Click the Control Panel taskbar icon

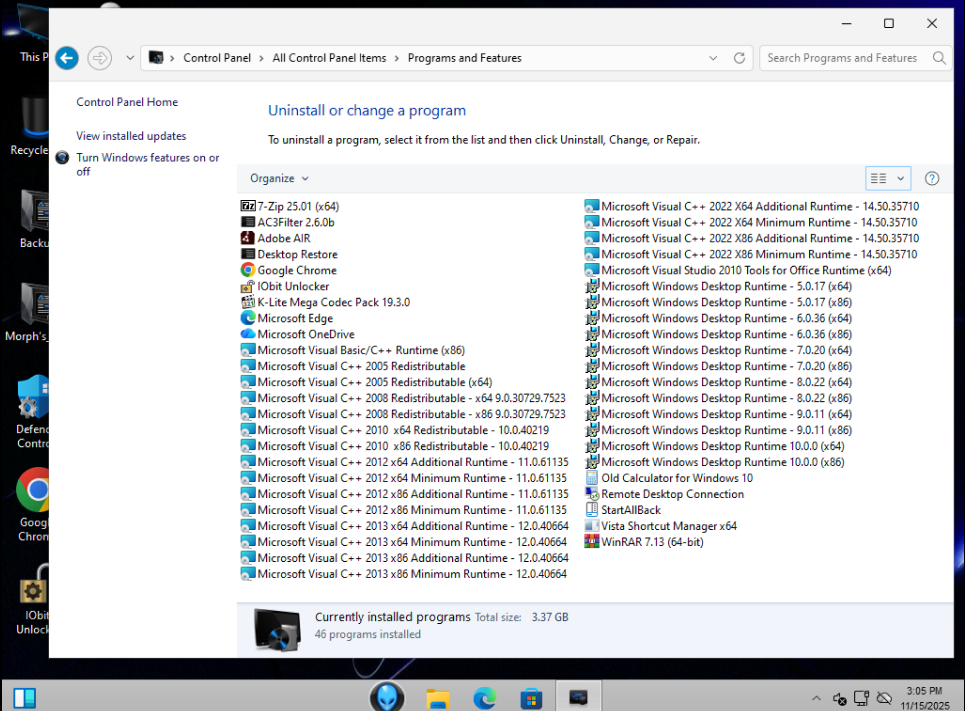(578, 697)
